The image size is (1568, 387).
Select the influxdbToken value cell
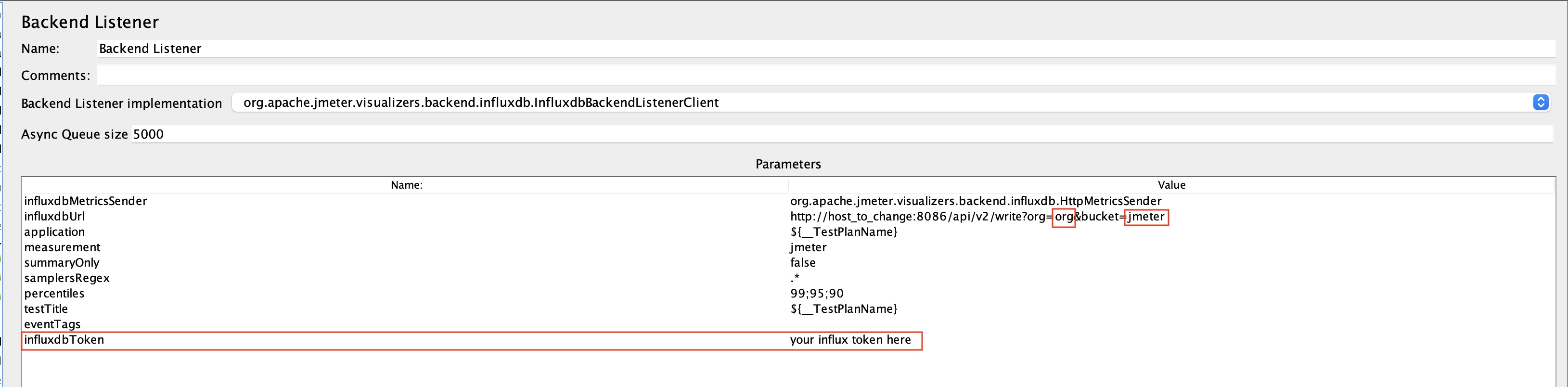tap(850, 340)
